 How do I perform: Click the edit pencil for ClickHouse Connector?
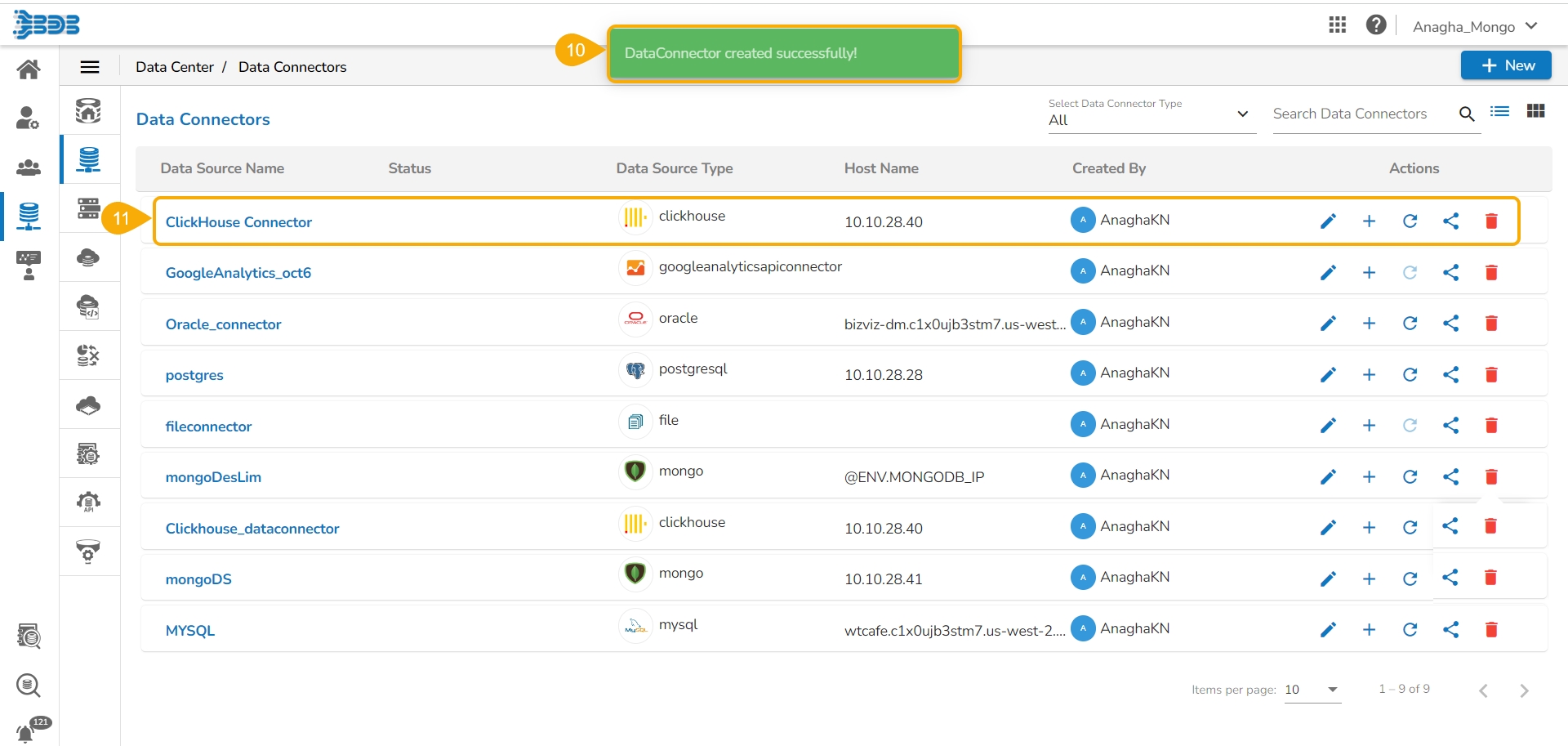pos(1328,221)
